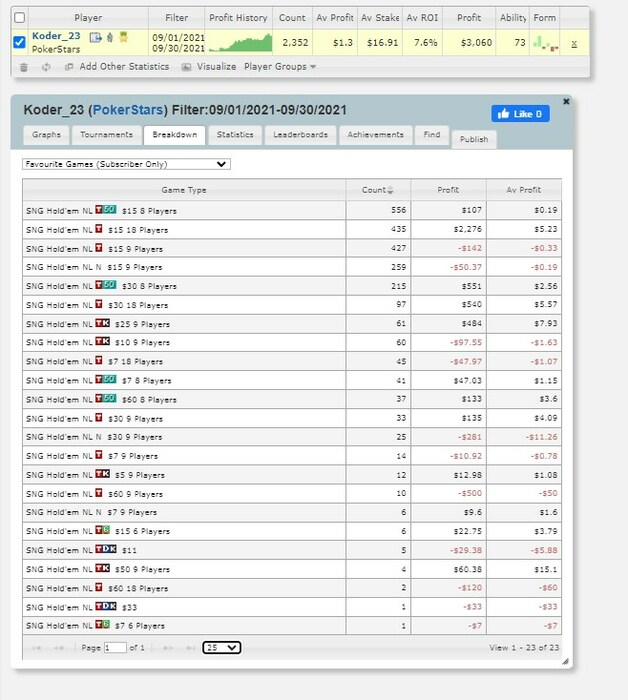This screenshot has width=628, height=700.
Task: Click the -$500 profit cell
Action: [x=448, y=493]
